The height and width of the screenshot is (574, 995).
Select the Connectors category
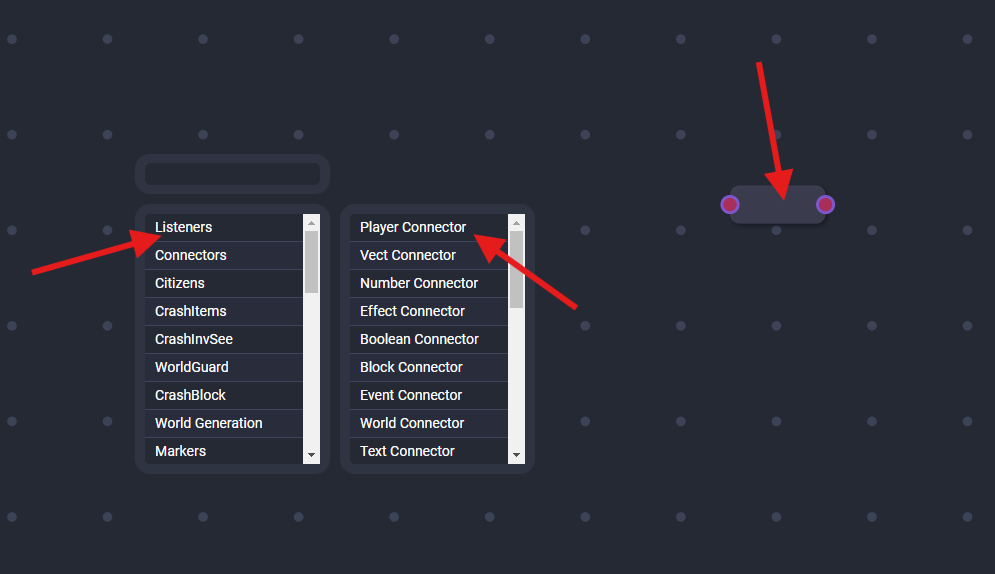(223, 255)
